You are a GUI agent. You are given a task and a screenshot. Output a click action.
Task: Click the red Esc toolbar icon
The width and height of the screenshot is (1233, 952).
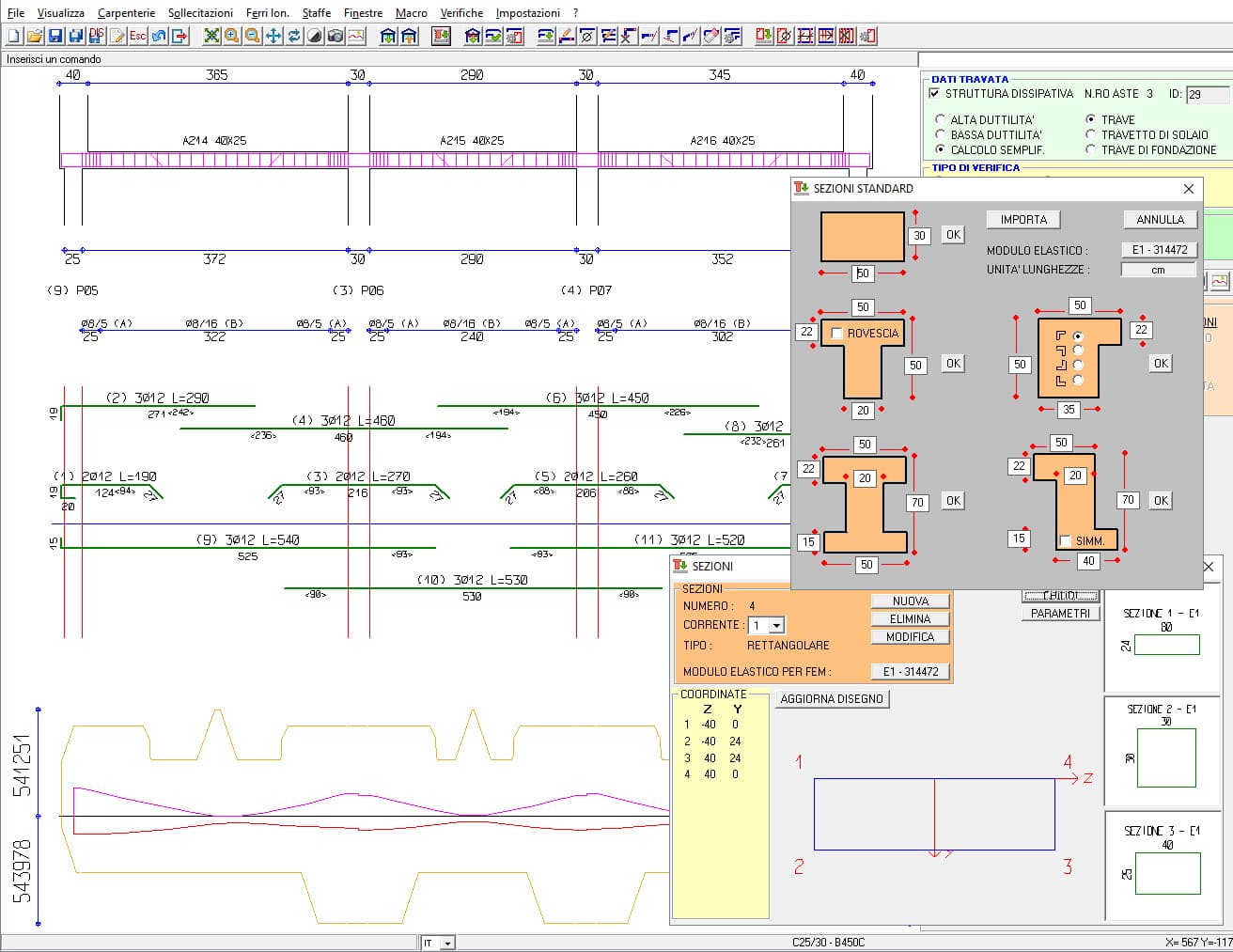[138, 36]
